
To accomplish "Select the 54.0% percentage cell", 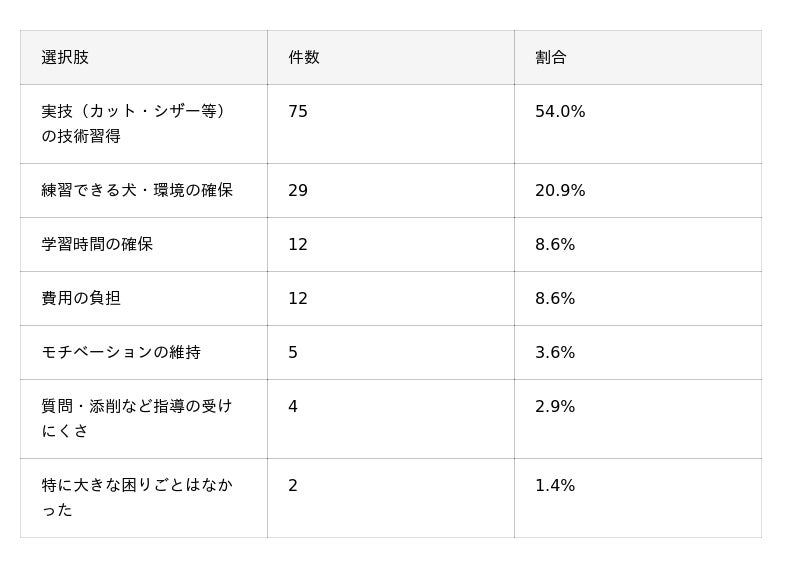I will point(638,124).
